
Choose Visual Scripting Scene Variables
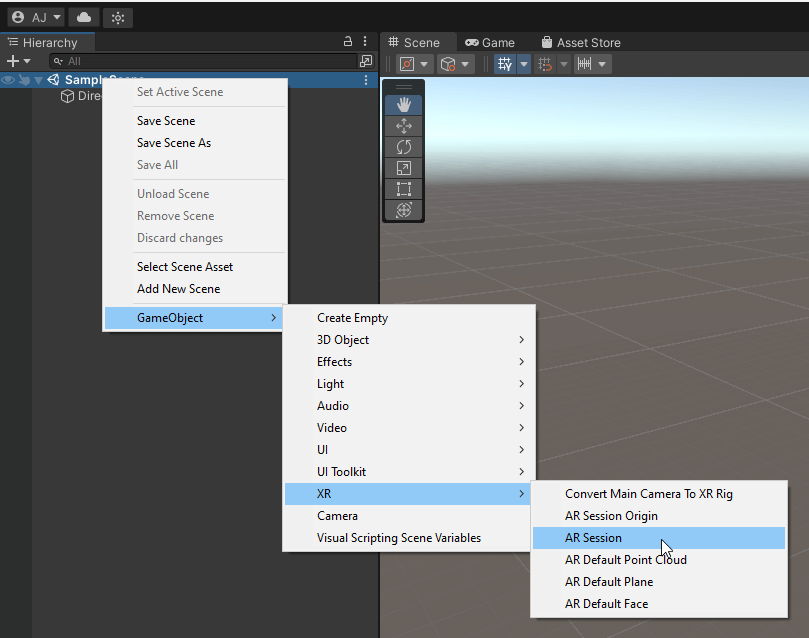pyautogui.click(x=409, y=538)
